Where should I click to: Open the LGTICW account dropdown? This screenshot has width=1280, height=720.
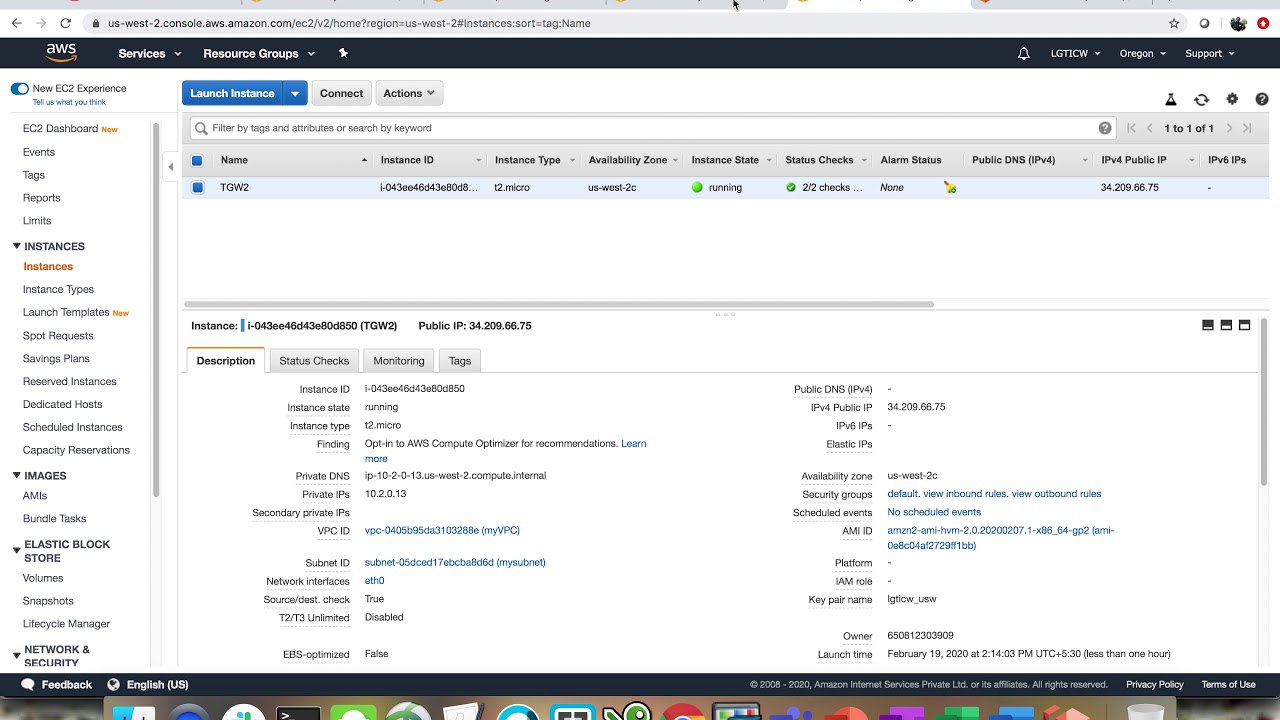click(x=1076, y=53)
